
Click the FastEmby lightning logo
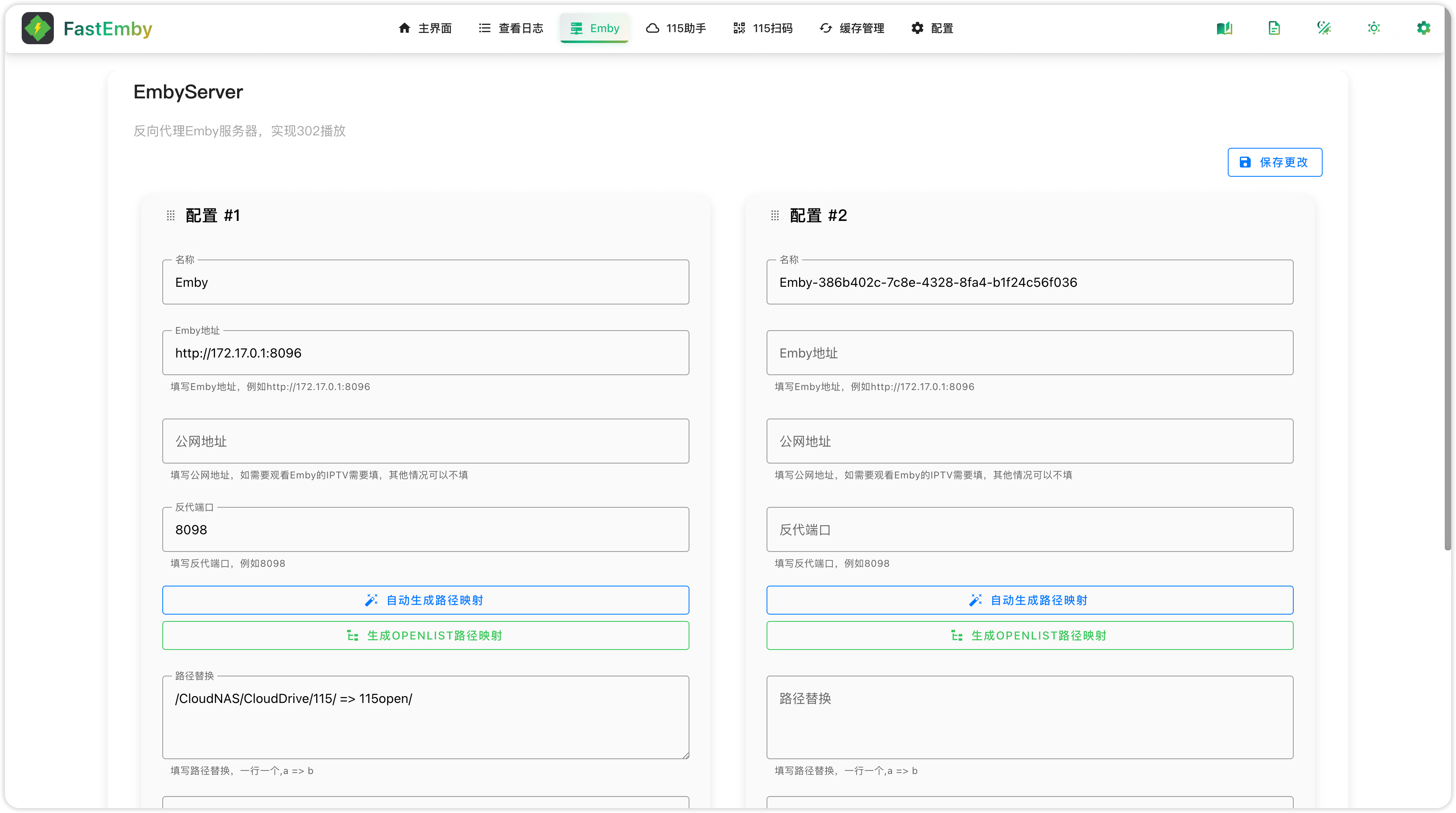click(x=38, y=28)
